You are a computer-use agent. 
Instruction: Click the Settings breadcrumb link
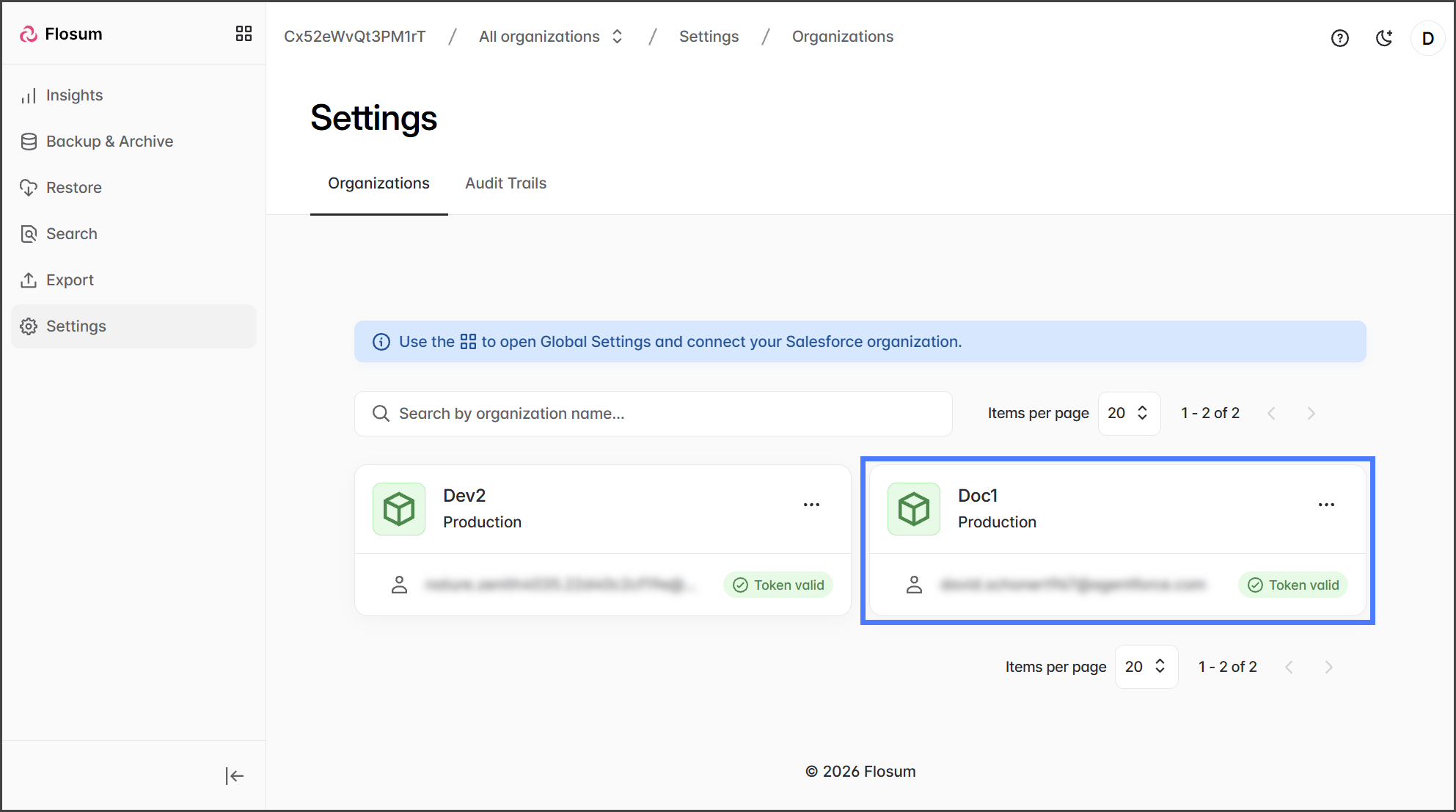pyautogui.click(x=709, y=37)
